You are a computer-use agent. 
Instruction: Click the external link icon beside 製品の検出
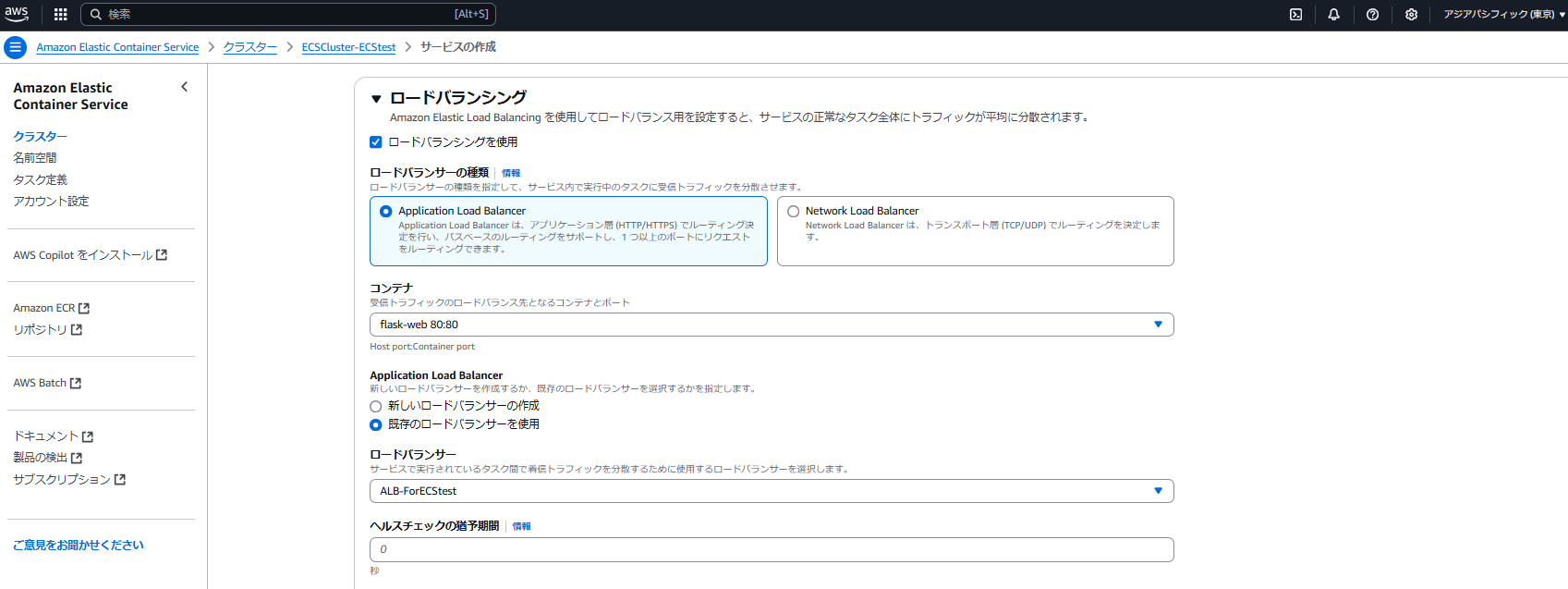77,458
